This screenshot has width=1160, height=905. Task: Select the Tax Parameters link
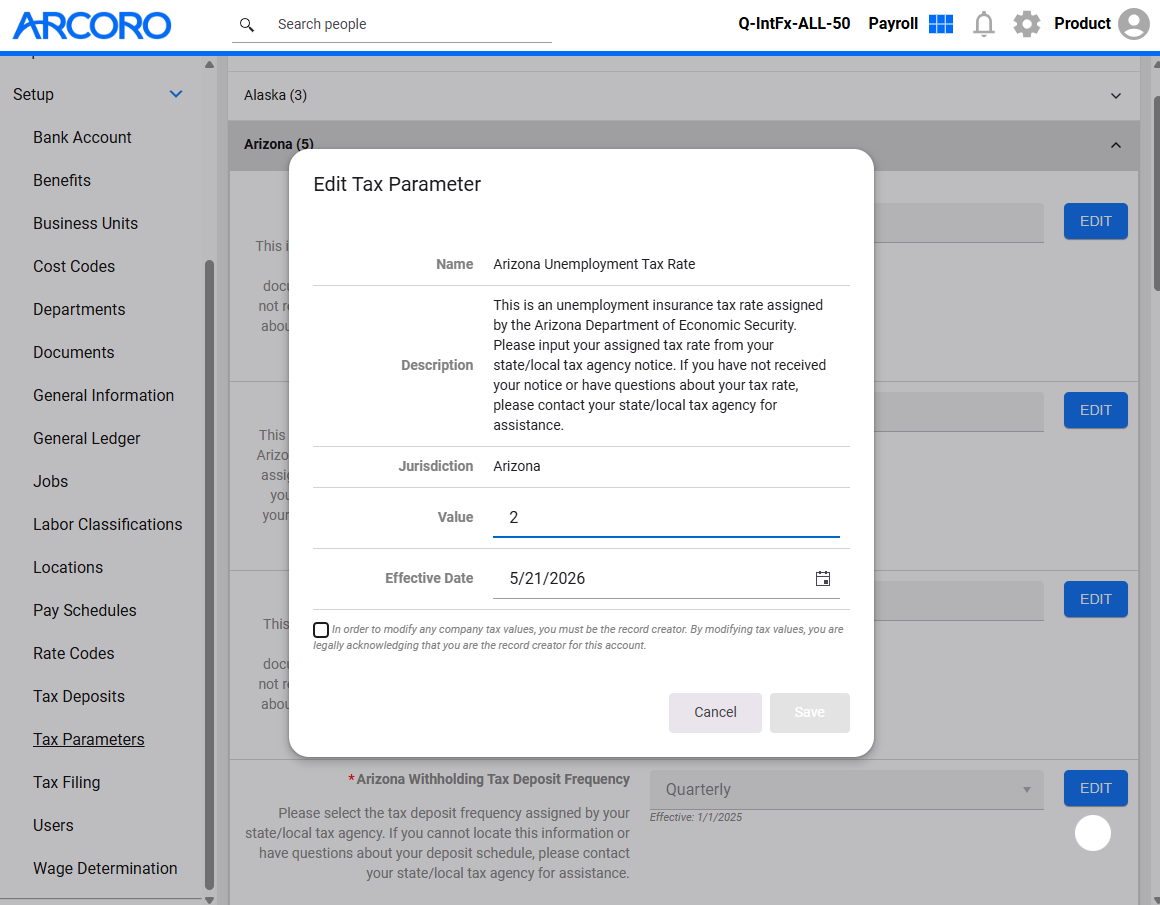click(89, 739)
